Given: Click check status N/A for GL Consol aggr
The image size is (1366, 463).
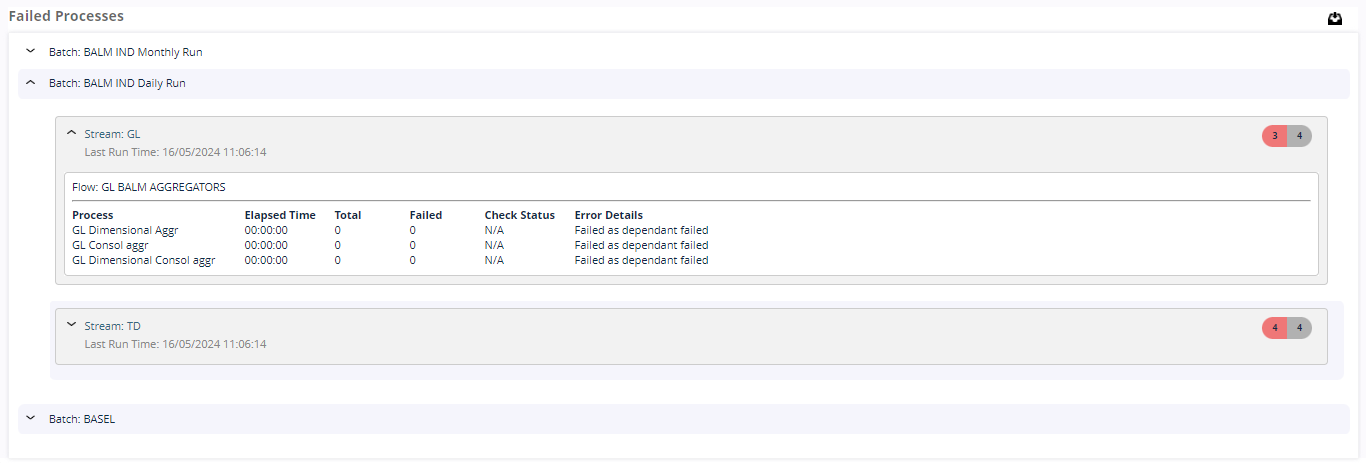Looking at the screenshot, I should click(x=494, y=245).
